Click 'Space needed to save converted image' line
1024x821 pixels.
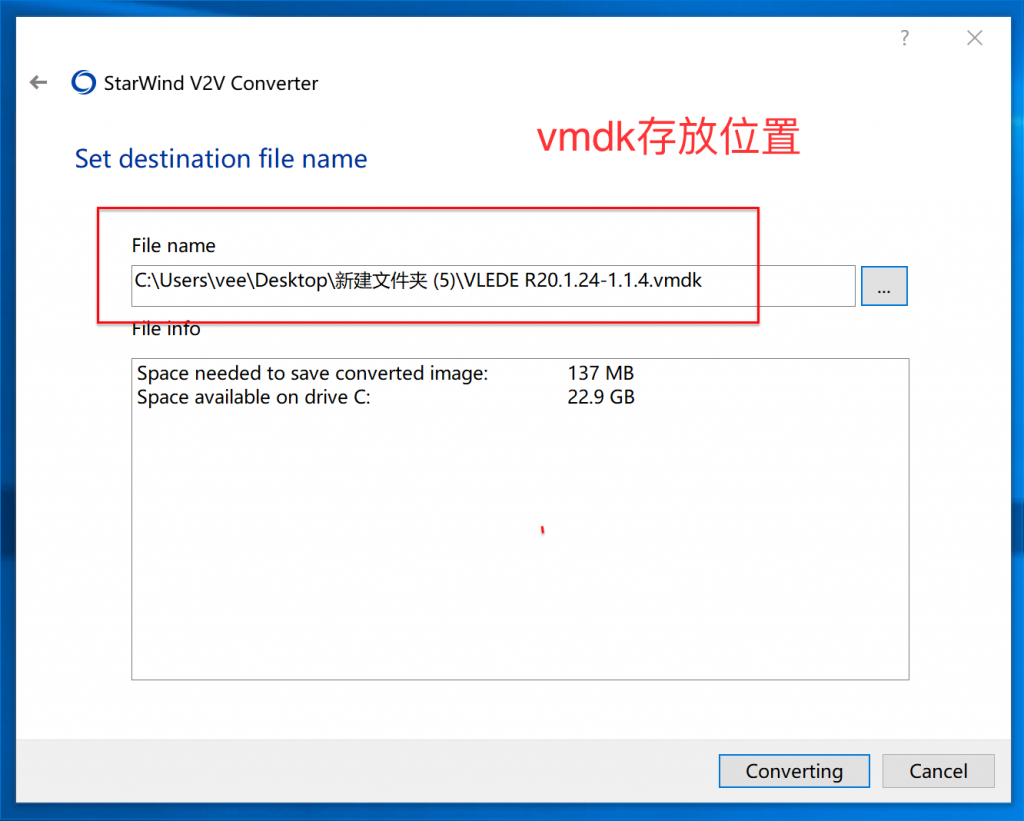coord(312,373)
